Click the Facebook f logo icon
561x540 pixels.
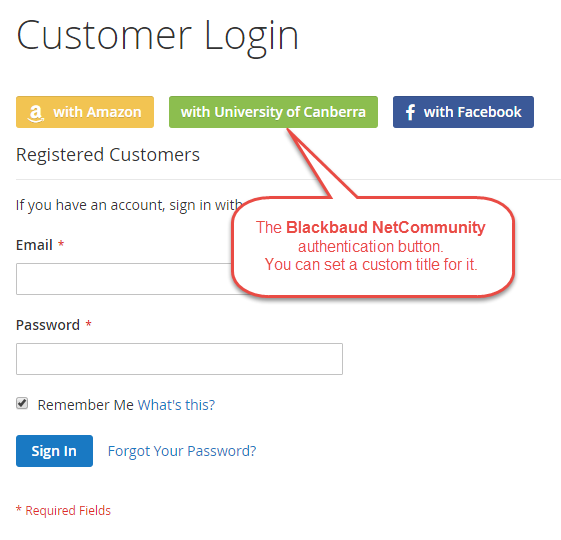410,112
